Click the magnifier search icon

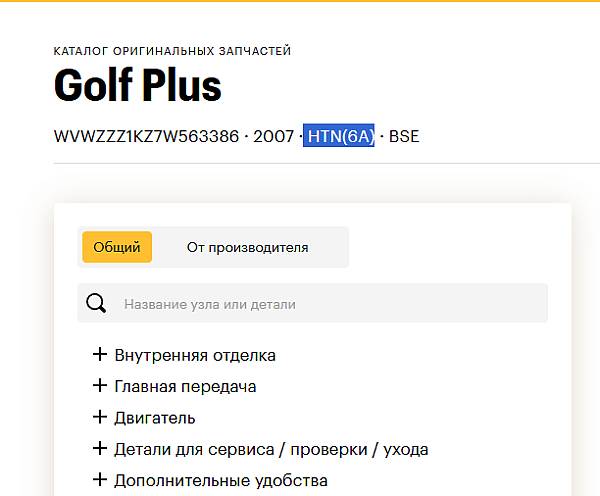[96, 303]
